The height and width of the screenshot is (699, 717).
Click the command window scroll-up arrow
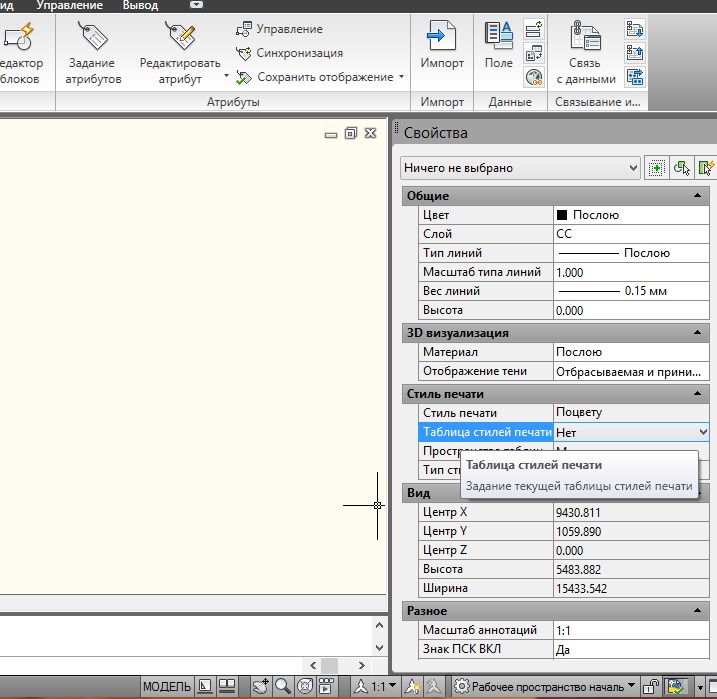[379, 625]
